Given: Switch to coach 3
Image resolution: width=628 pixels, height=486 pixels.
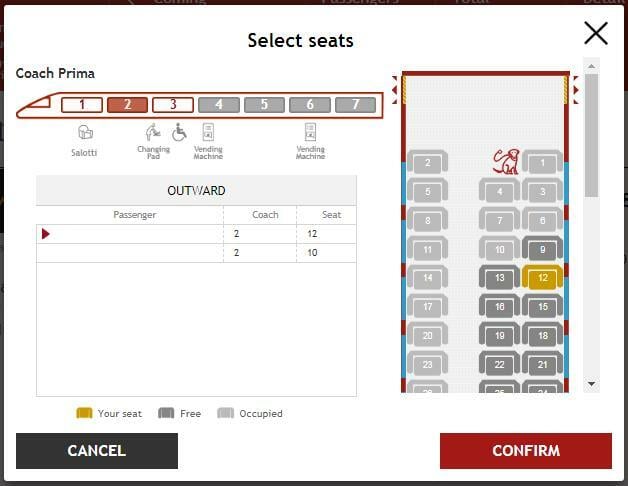Looking at the screenshot, I should coord(173,105).
